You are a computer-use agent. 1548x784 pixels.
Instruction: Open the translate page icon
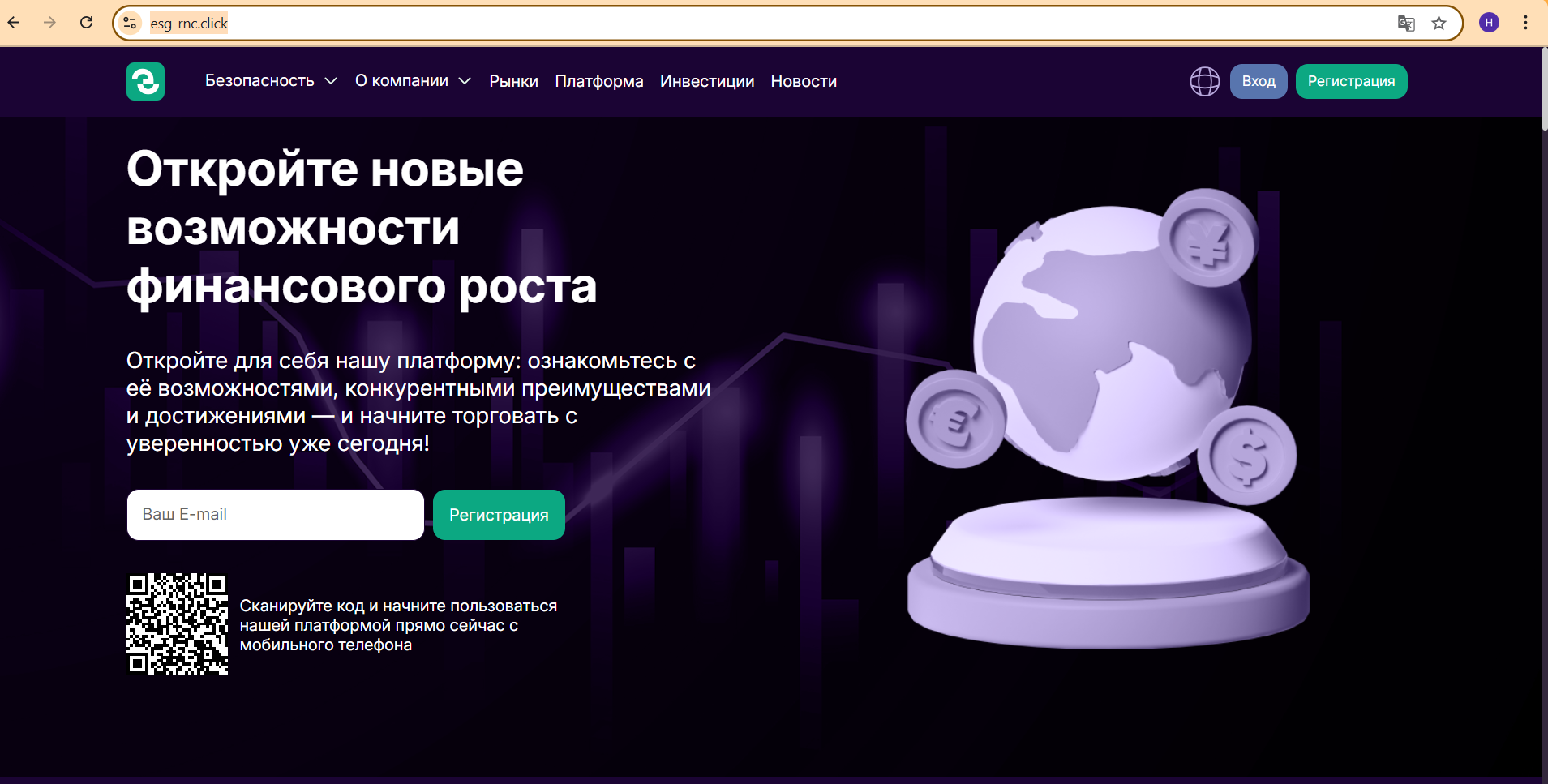coord(1405,23)
